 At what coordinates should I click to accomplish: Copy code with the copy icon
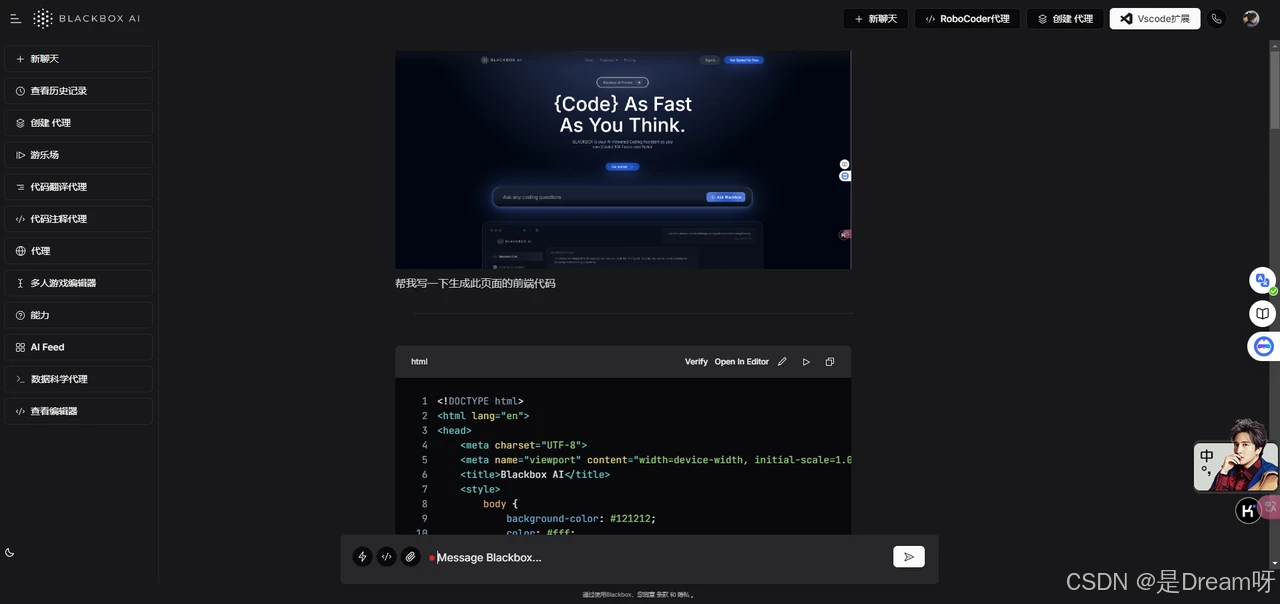[830, 362]
